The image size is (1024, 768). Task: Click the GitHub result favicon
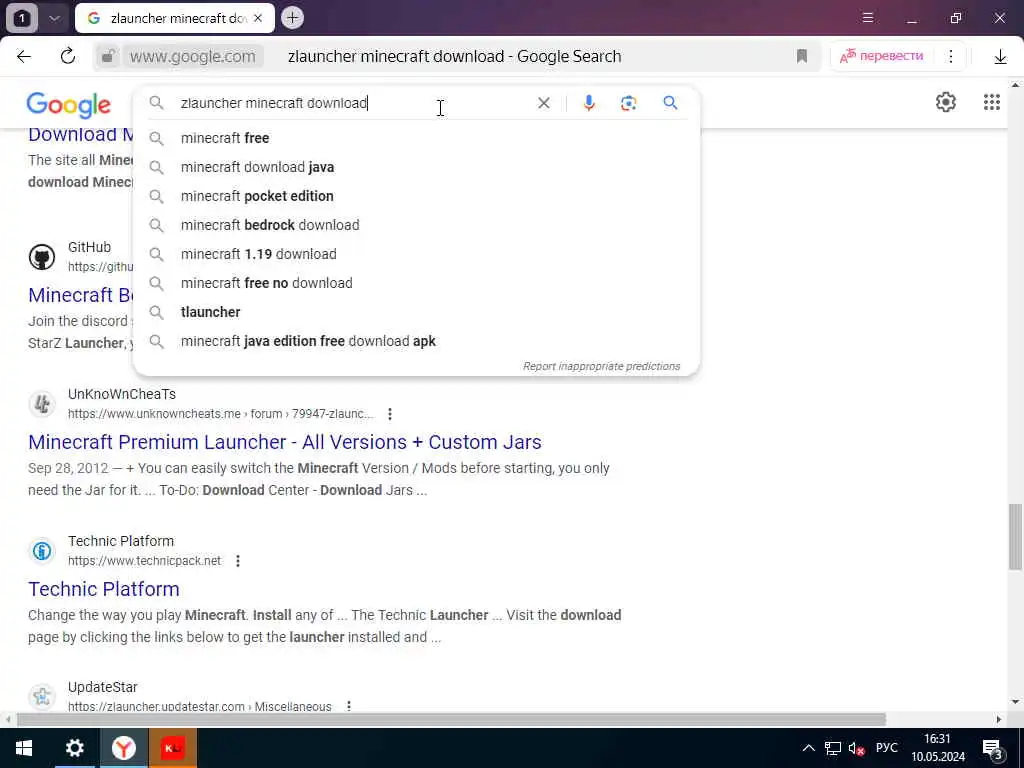(42, 257)
